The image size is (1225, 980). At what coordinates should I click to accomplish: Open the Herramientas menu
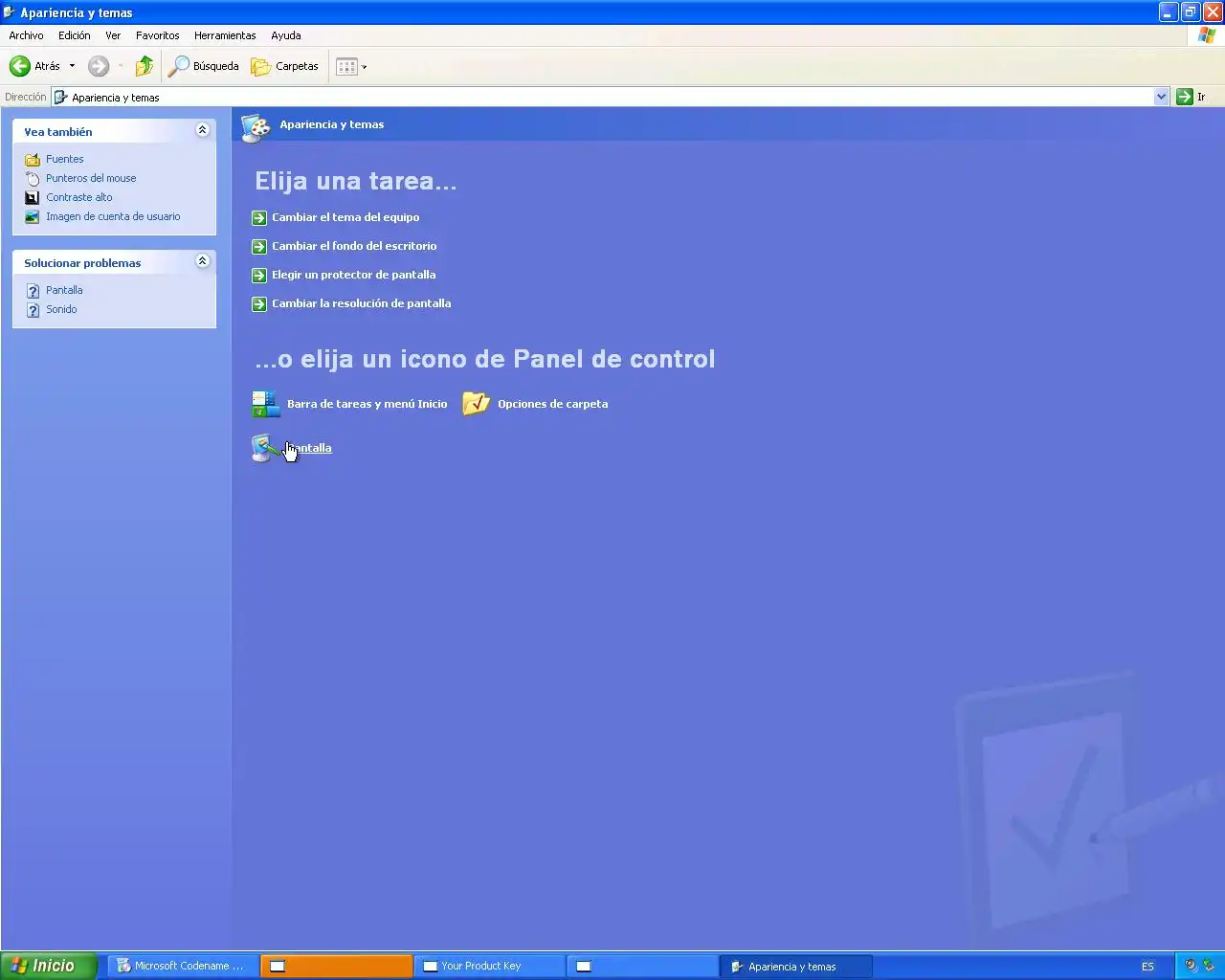pyautogui.click(x=225, y=35)
